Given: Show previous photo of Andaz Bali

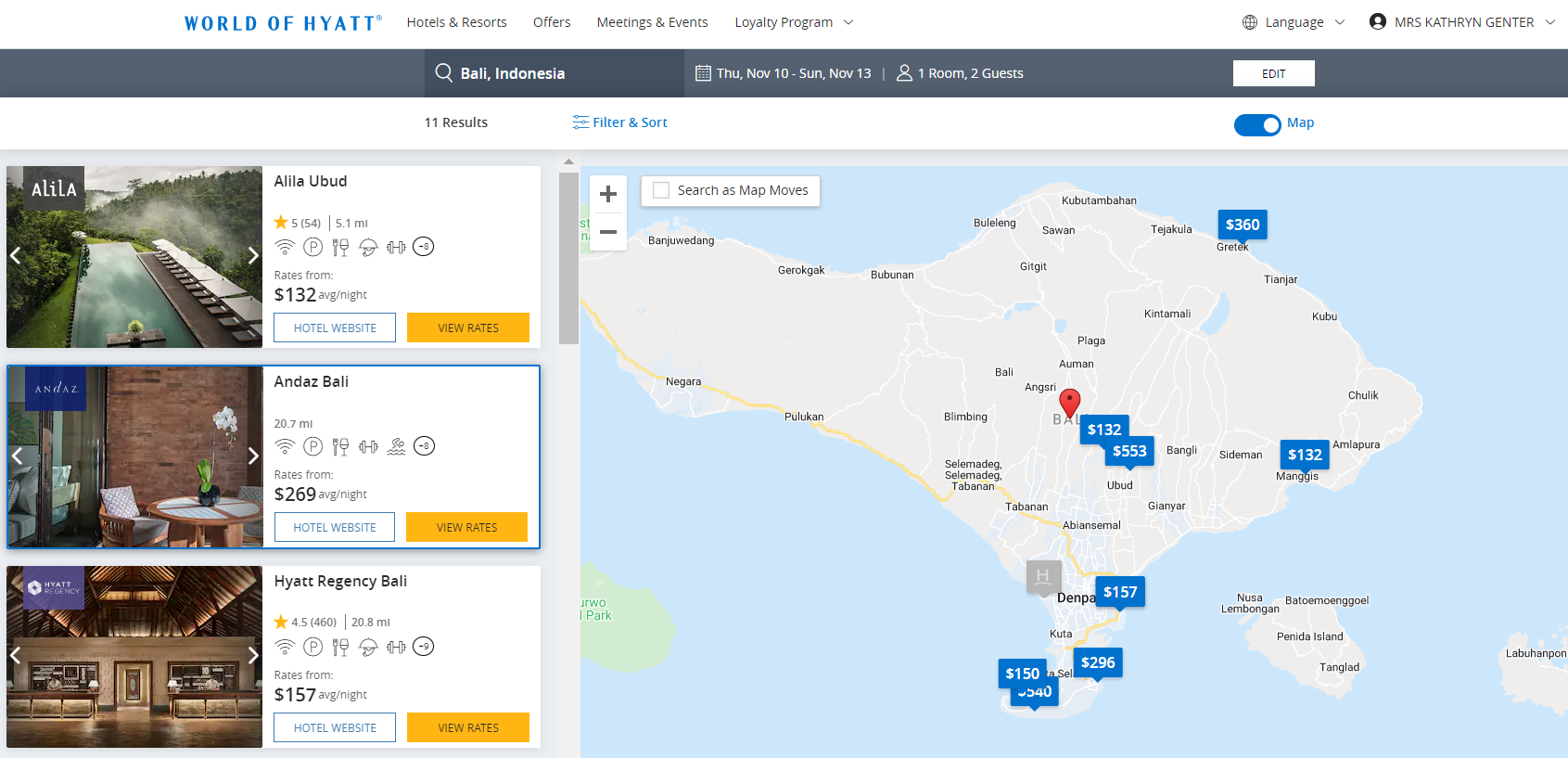Looking at the screenshot, I should (x=17, y=456).
